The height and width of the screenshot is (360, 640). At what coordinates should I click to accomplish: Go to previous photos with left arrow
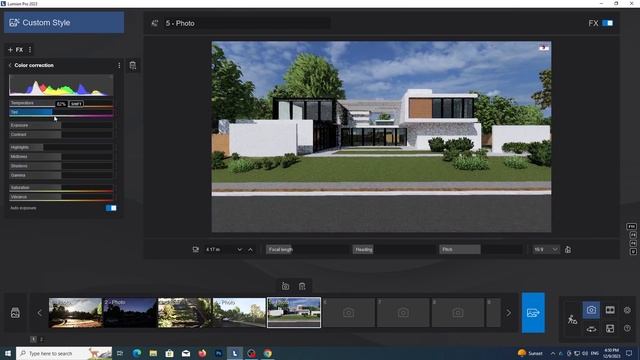40,313
